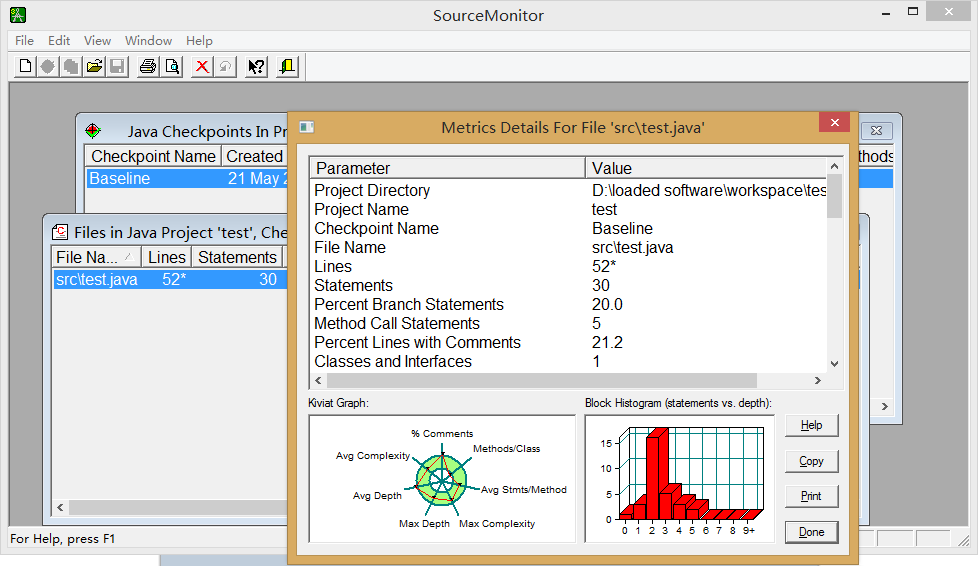Click the Parameter column header
978x566 pixels.
tap(447, 168)
